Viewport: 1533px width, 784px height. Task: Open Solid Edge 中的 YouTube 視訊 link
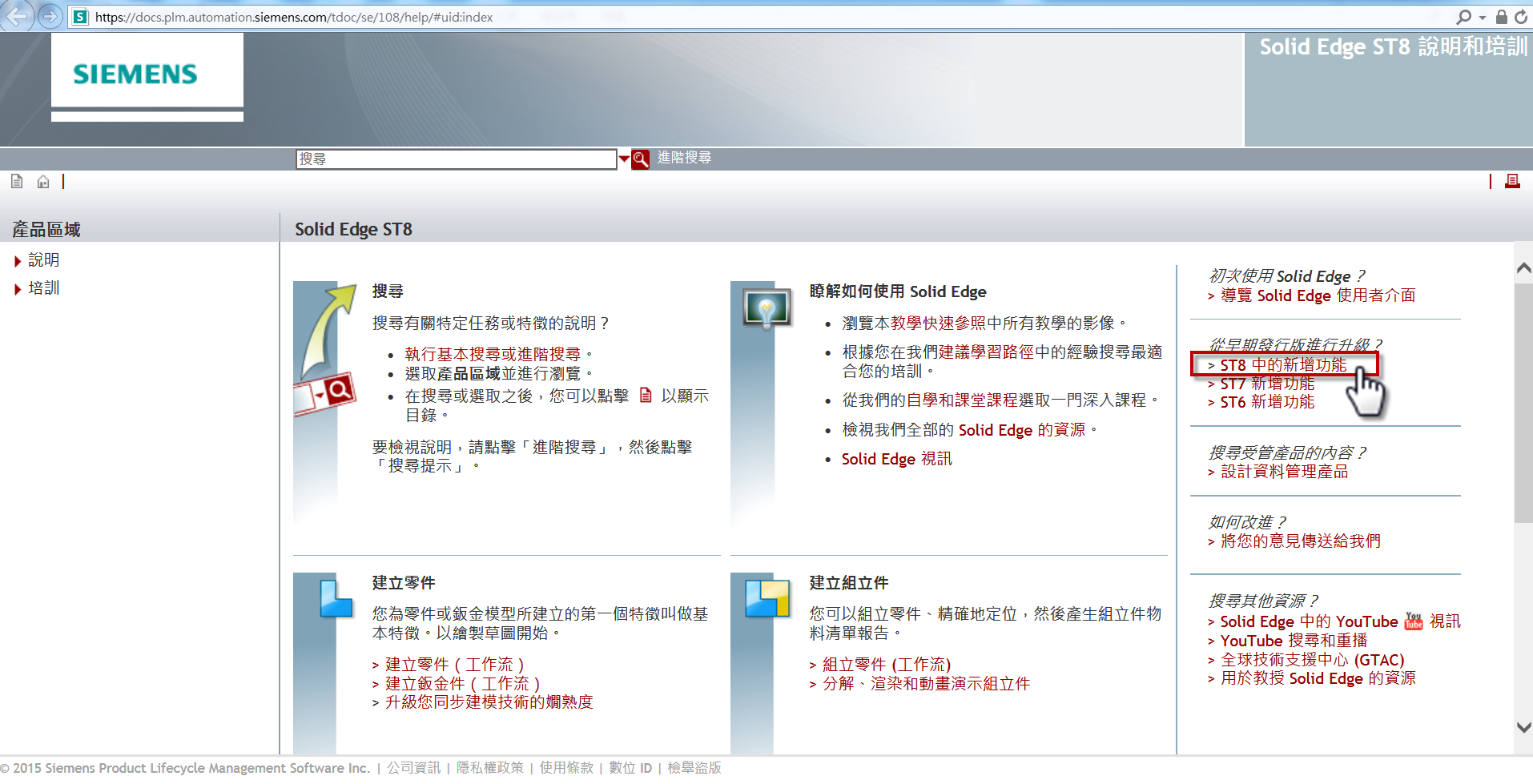1340,621
